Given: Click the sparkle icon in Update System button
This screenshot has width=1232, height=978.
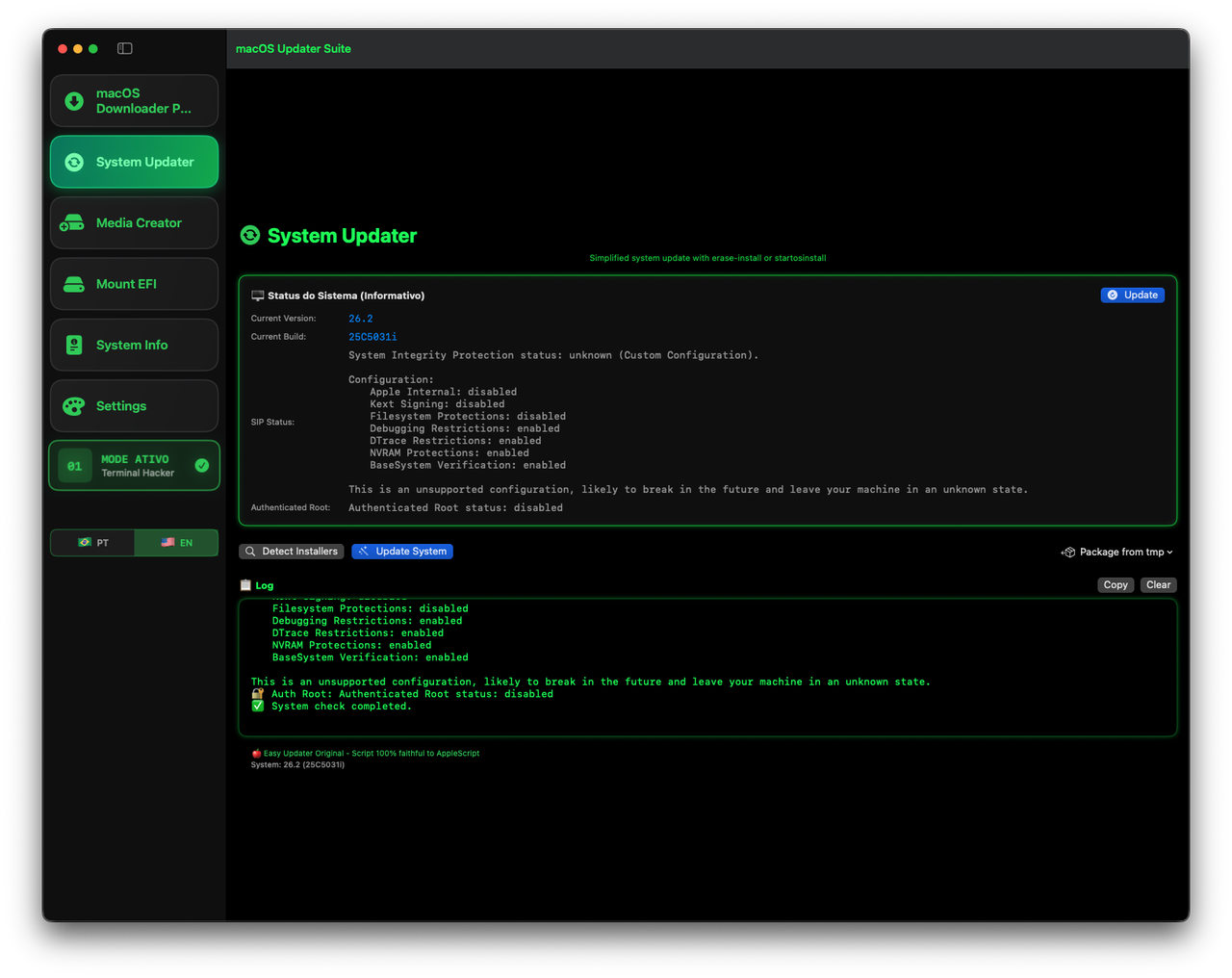Looking at the screenshot, I should pos(364,552).
